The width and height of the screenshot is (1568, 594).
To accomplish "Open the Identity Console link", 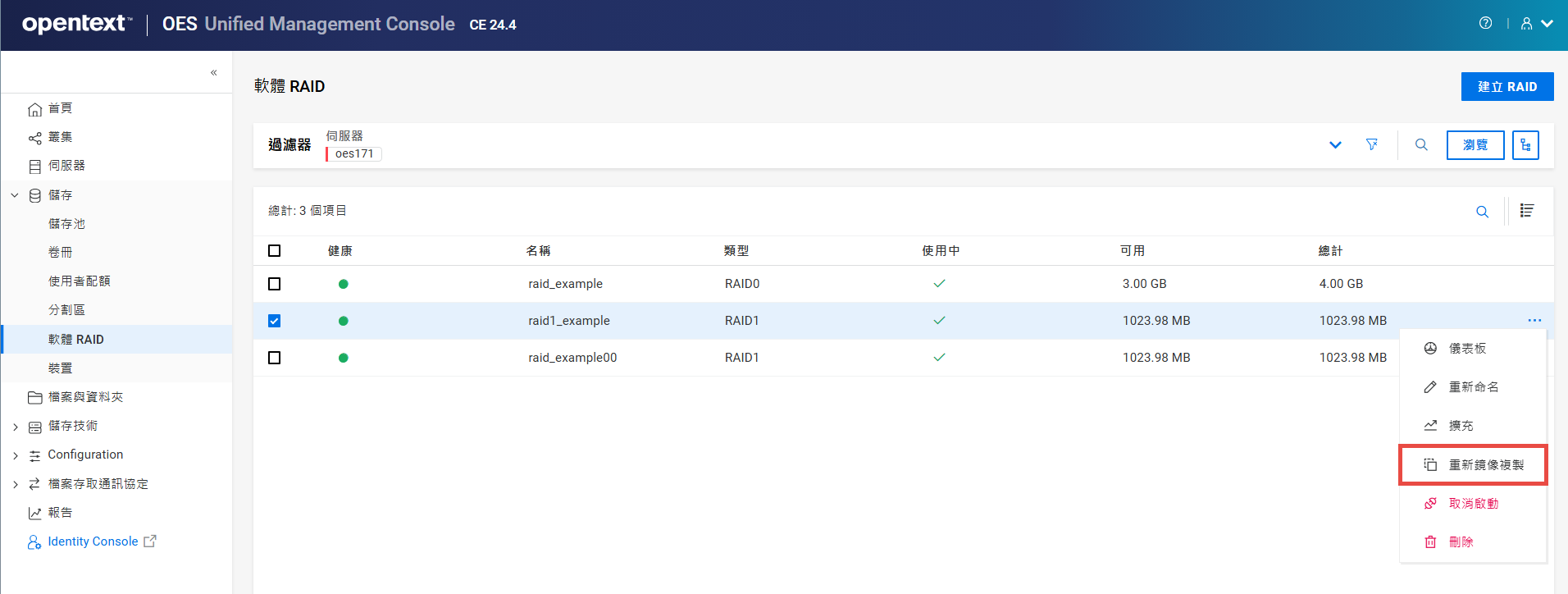I will point(93,541).
